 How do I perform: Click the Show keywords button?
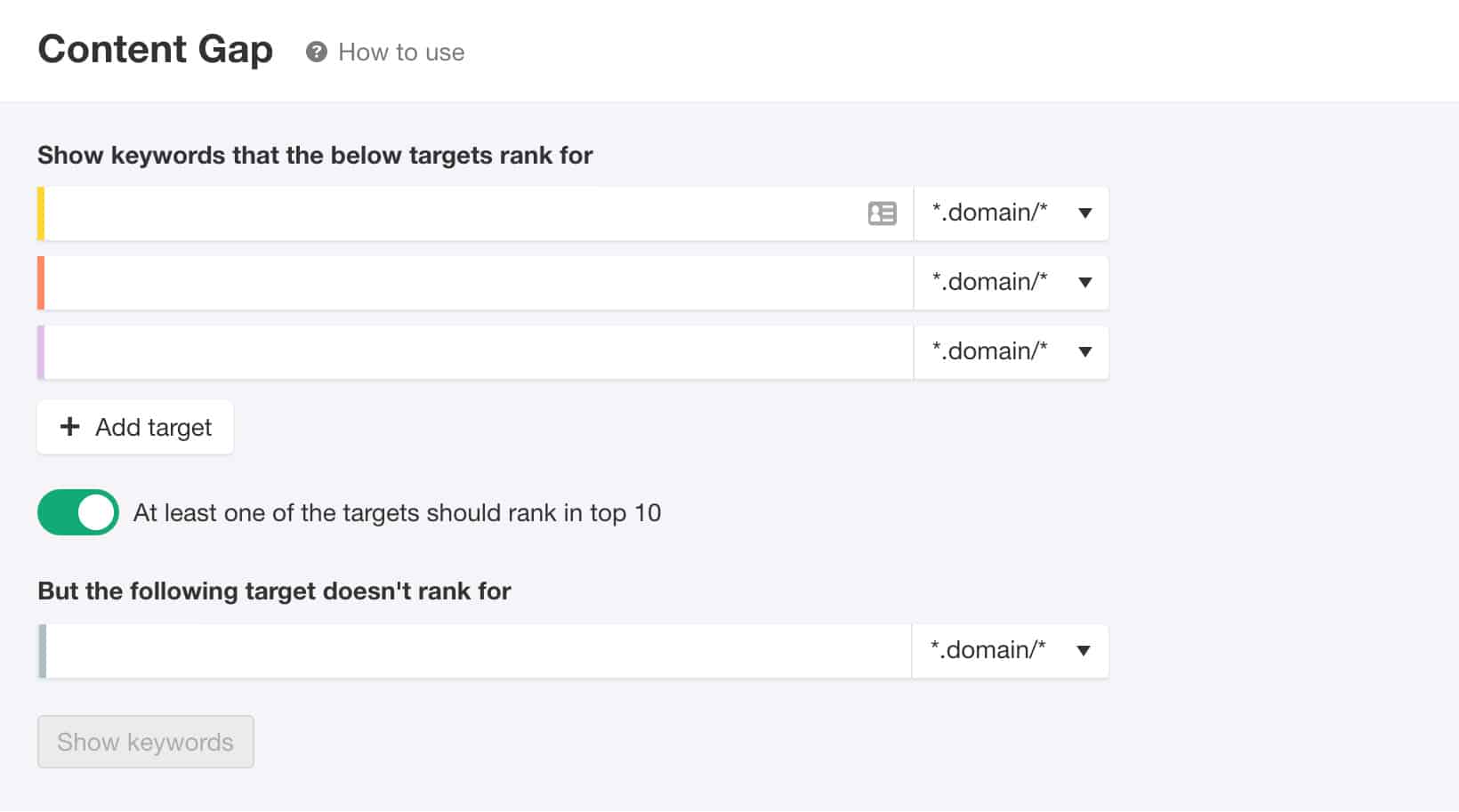tap(146, 742)
